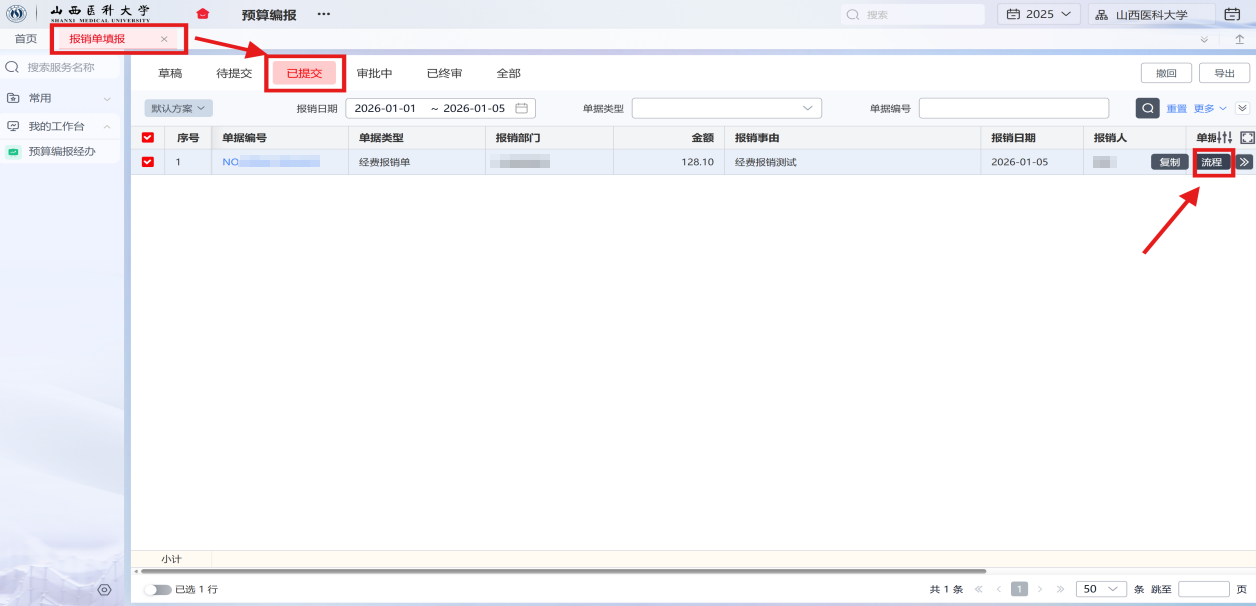Screen dimensions: 1256x606
Task: Toggle the 已选 1 行 switch
Action: tap(157, 590)
